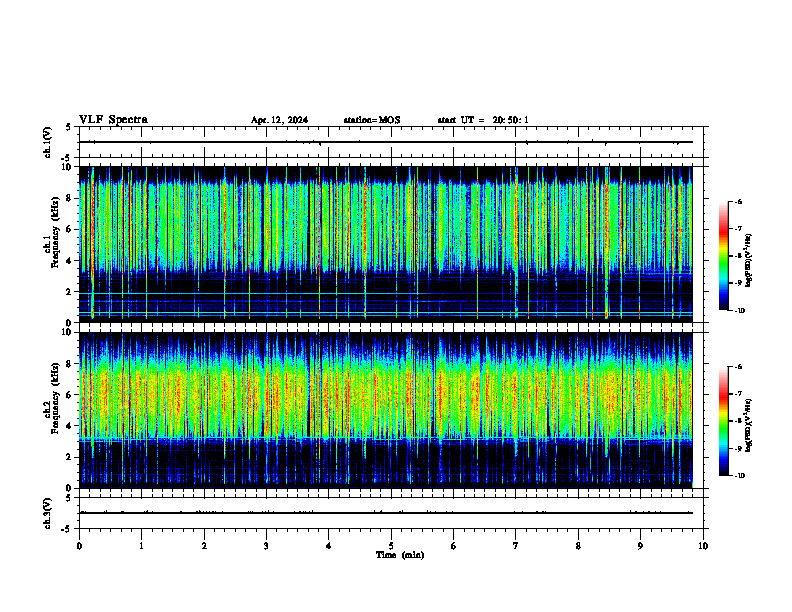
Task: Click inside the ch.1 spectrogram panel
Action: pyautogui.click(x=385, y=244)
